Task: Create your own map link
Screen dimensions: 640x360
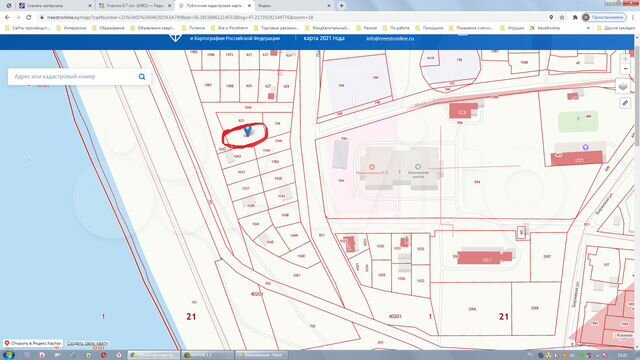Action: [x=87, y=343]
